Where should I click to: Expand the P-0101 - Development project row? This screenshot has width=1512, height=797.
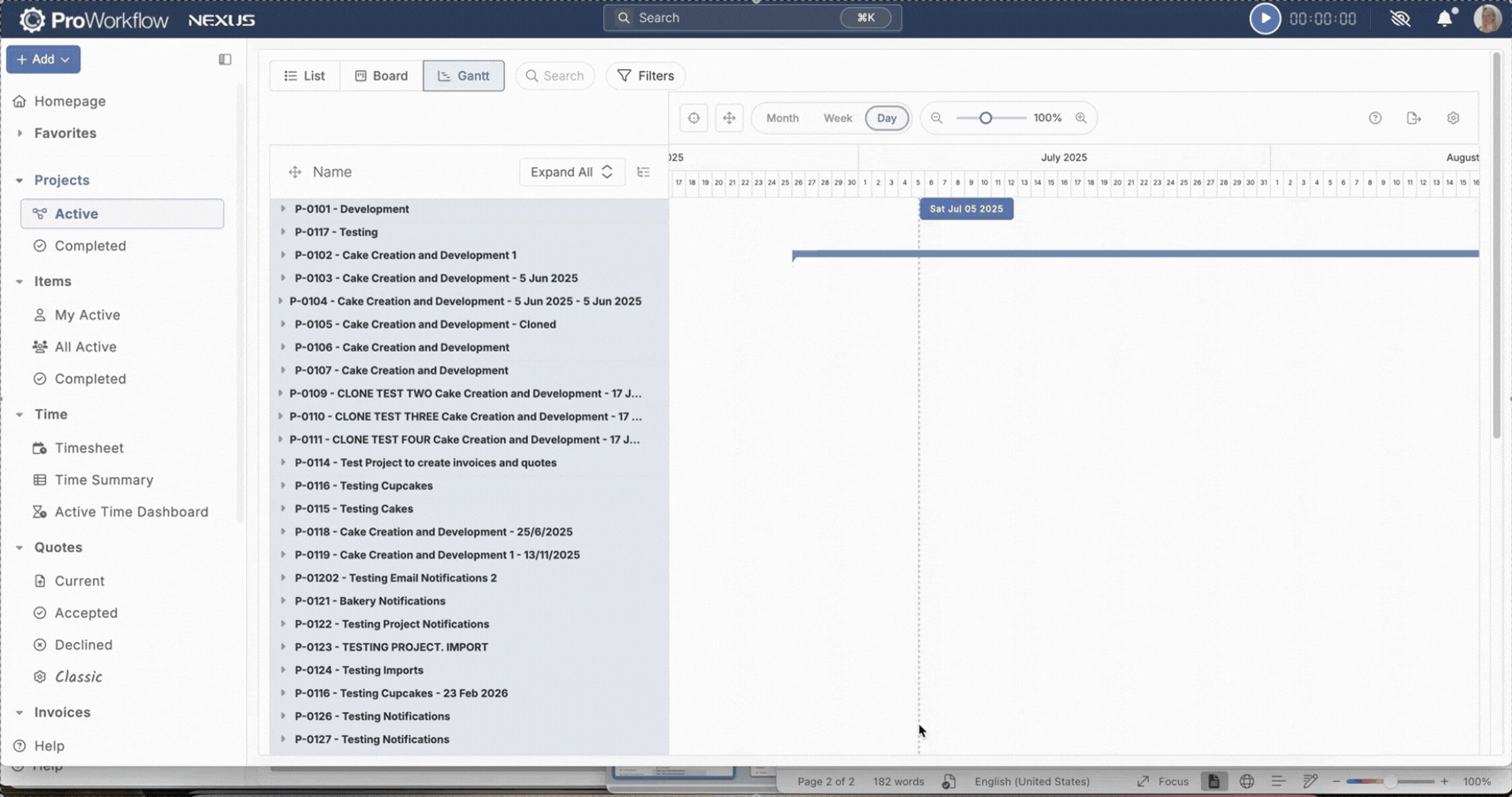pos(283,209)
